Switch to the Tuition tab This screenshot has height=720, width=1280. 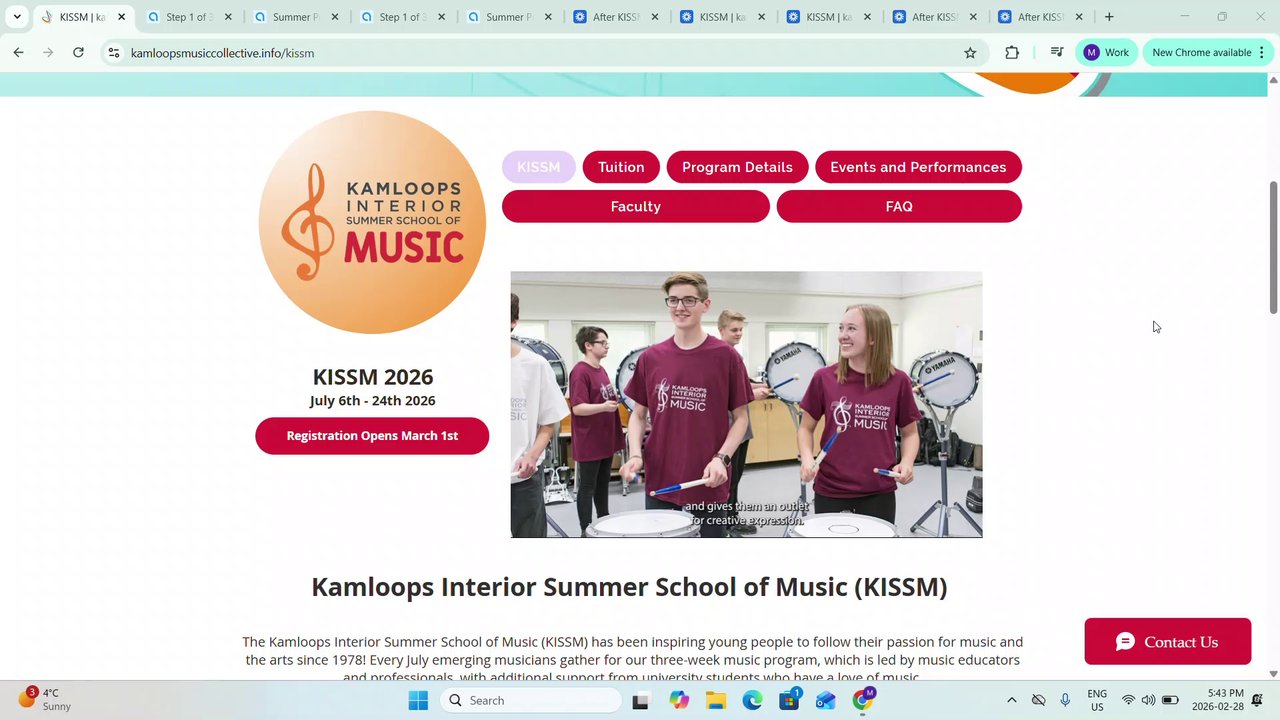621,167
